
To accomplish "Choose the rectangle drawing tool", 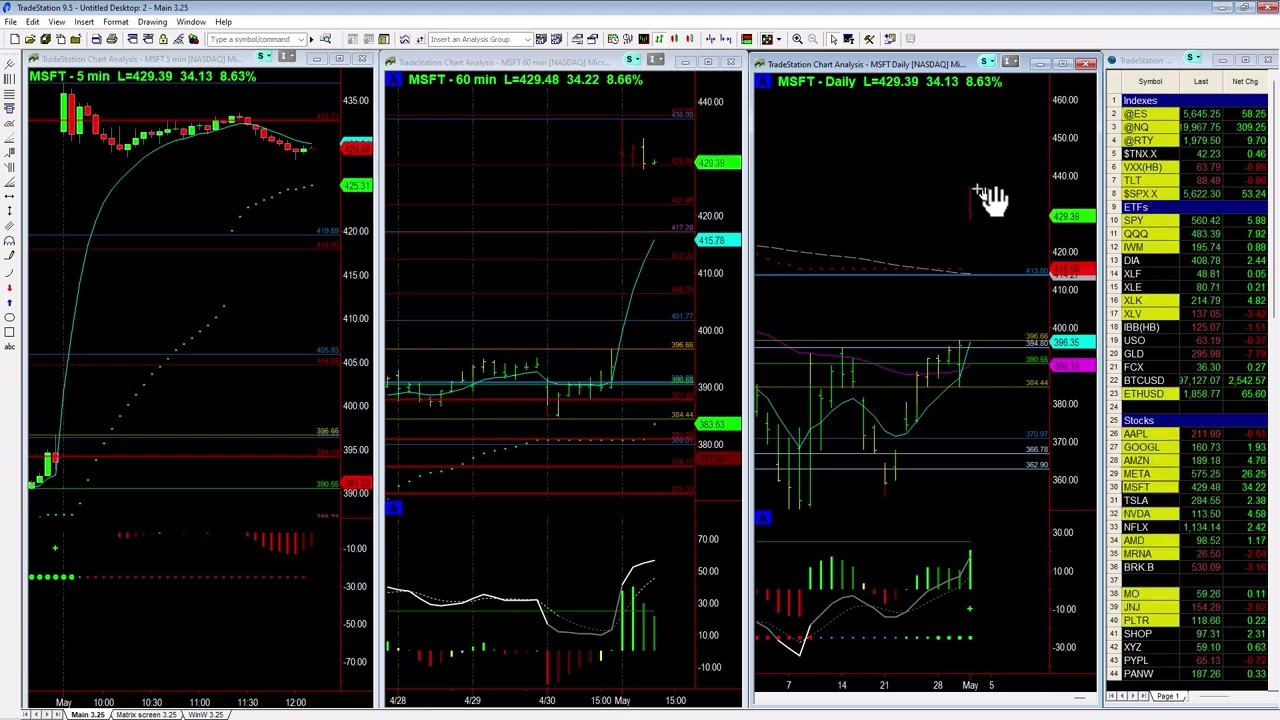I will click(x=10, y=332).
